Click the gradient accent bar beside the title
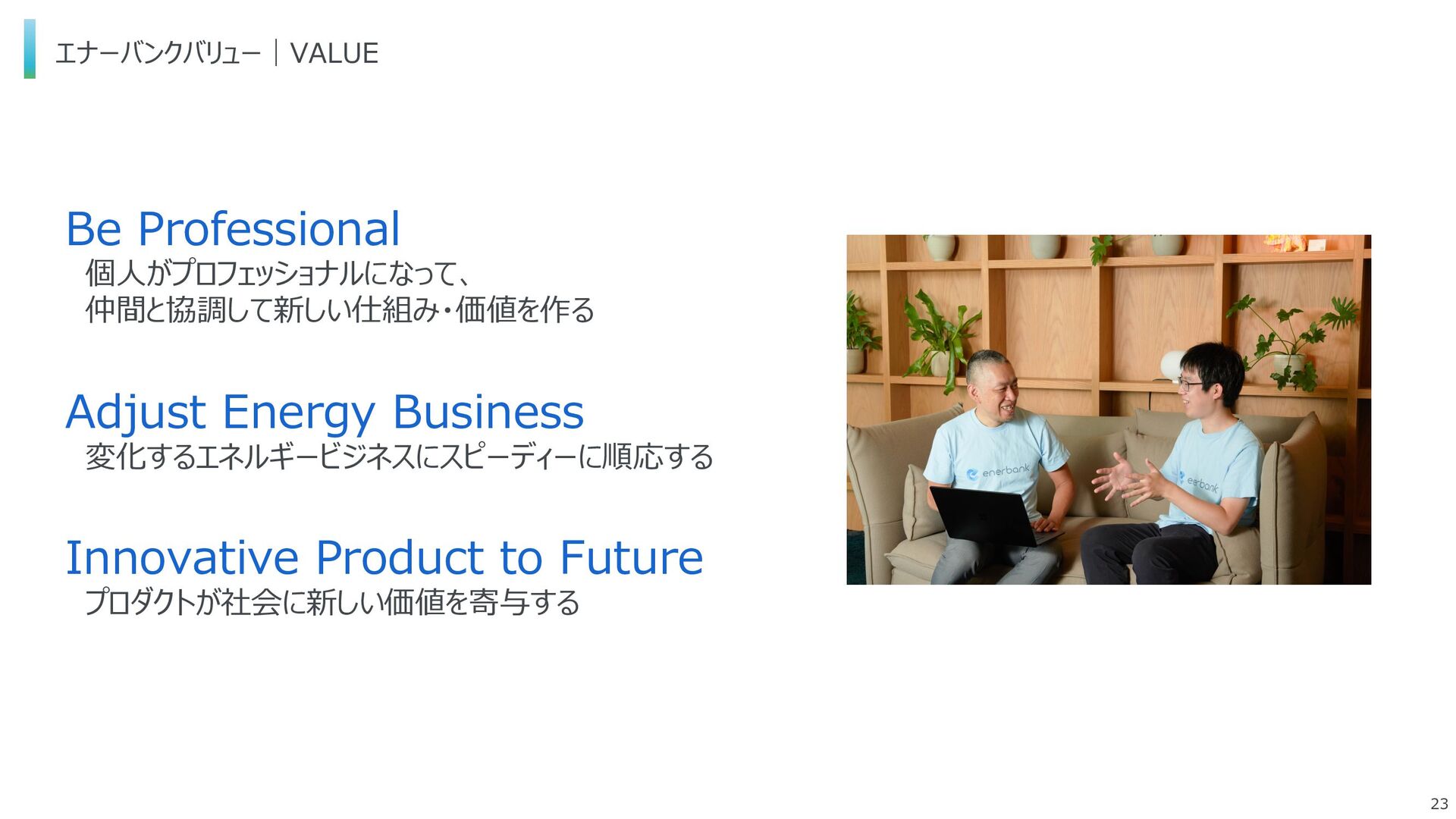1456x819 pixels. 30,49
